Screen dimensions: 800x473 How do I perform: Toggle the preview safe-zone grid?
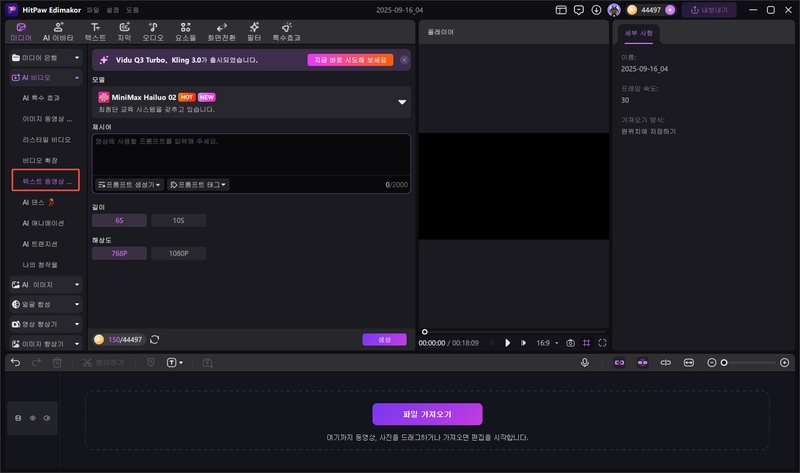pos(587,343)
